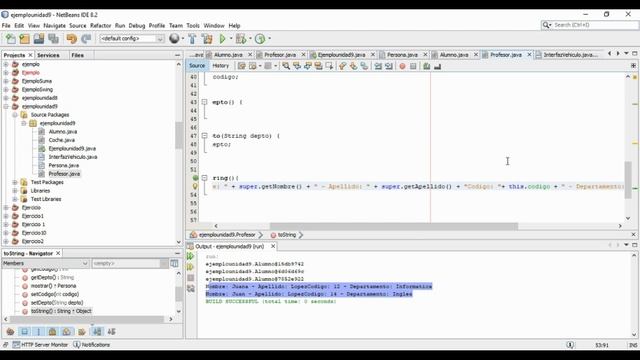Stop the running process in Output

(x=191, y=278)
